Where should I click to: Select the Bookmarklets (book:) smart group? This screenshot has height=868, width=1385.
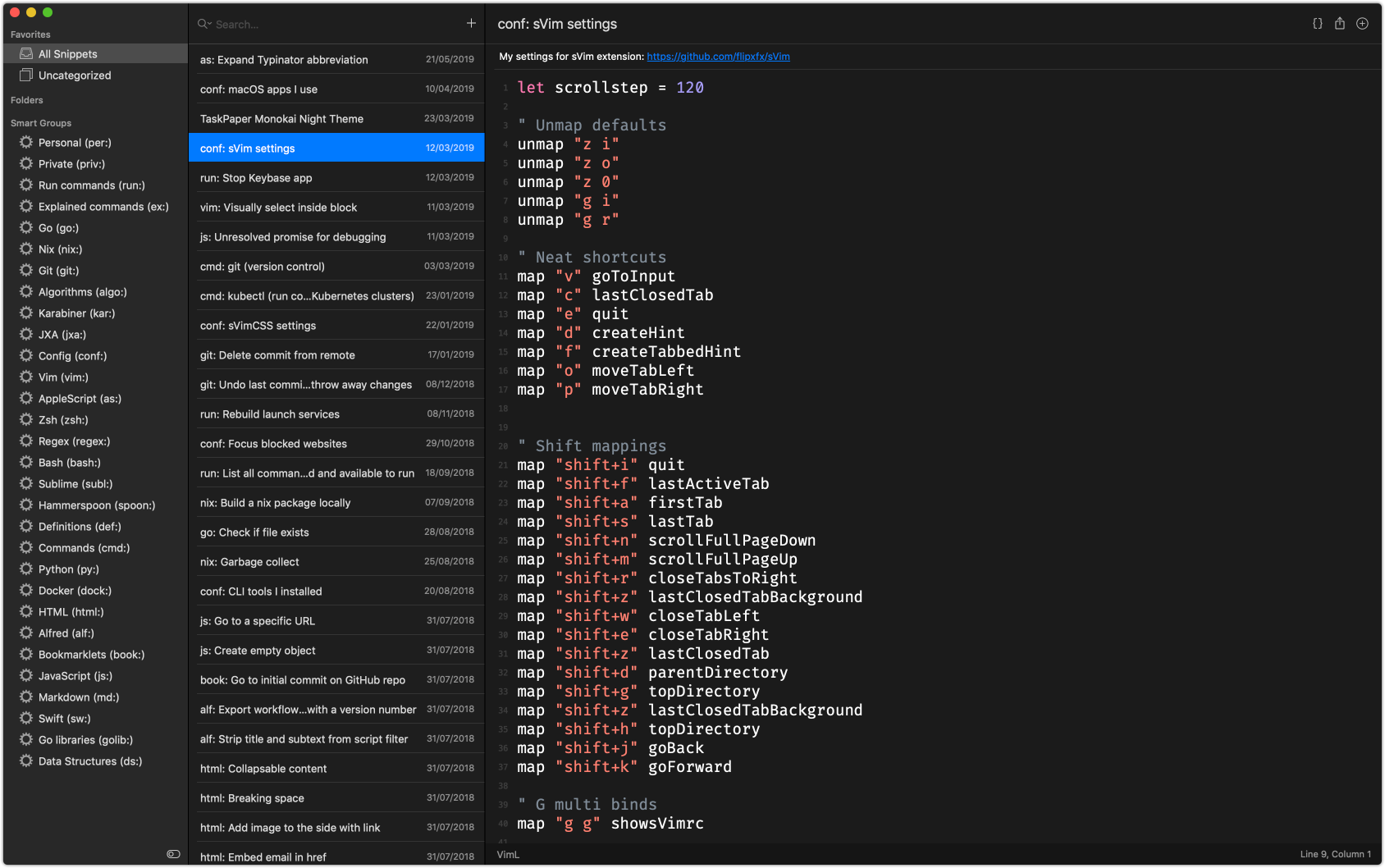(x=95, y=655)
